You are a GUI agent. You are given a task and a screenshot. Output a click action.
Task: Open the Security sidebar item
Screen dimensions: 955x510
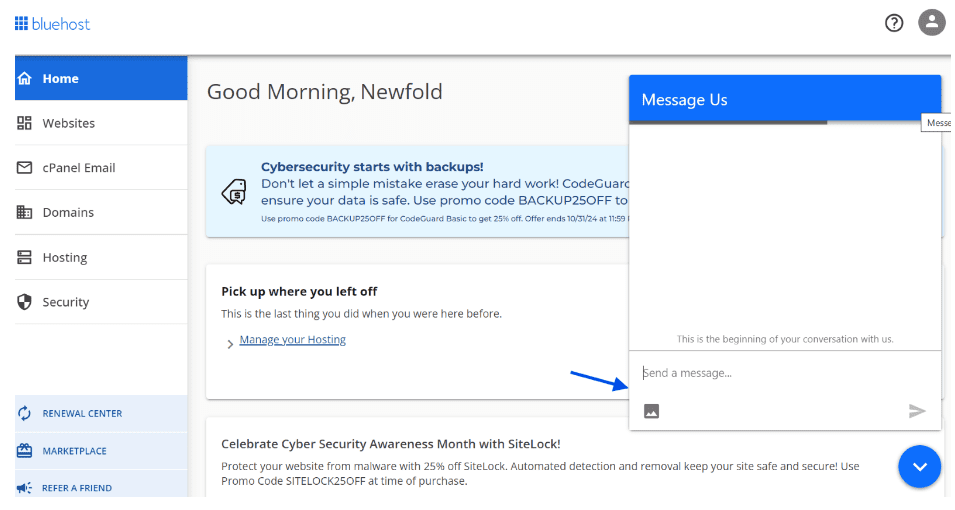pos(101,302)
